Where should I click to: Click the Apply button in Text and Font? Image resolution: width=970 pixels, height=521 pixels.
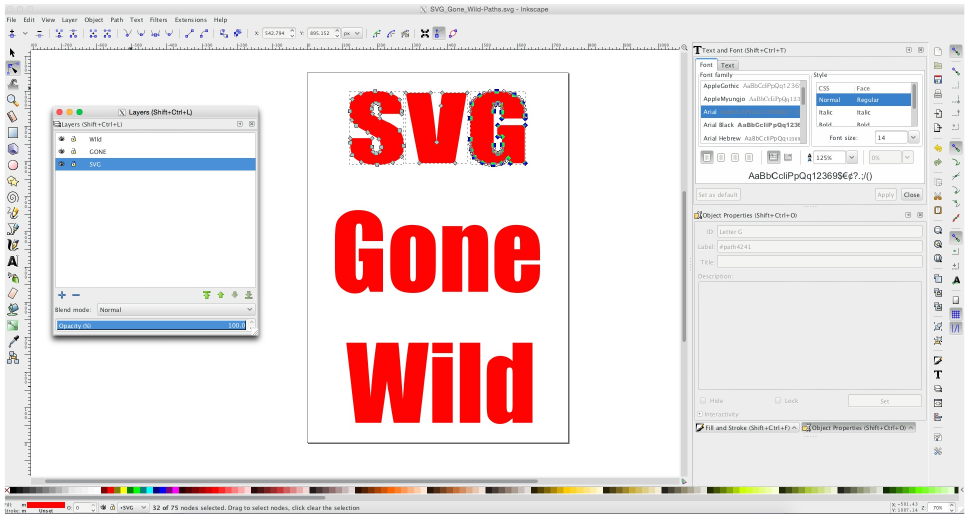pyautogui.click(x=885, y=194)
